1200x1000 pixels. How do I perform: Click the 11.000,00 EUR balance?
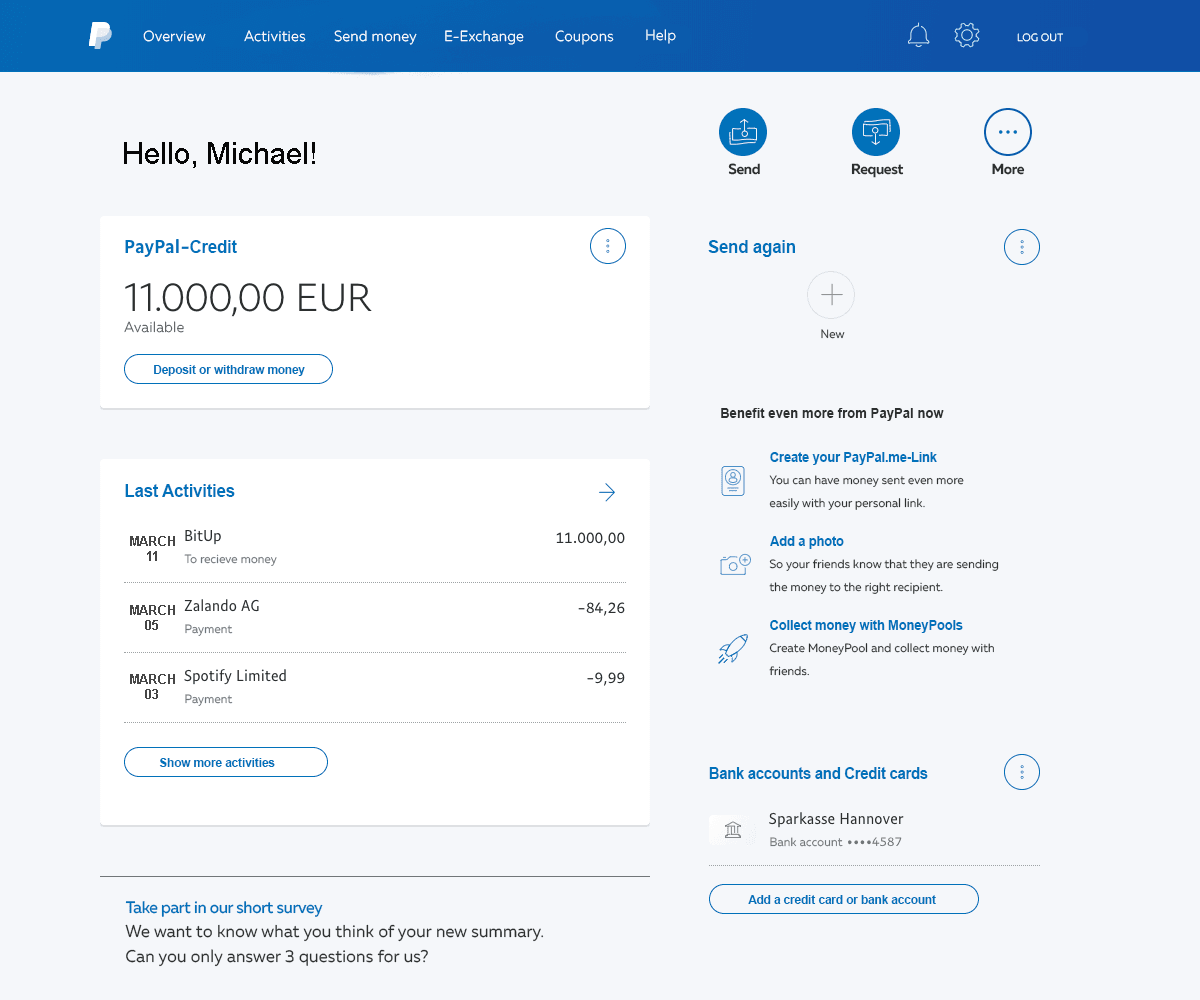click(x=248, y=298)
